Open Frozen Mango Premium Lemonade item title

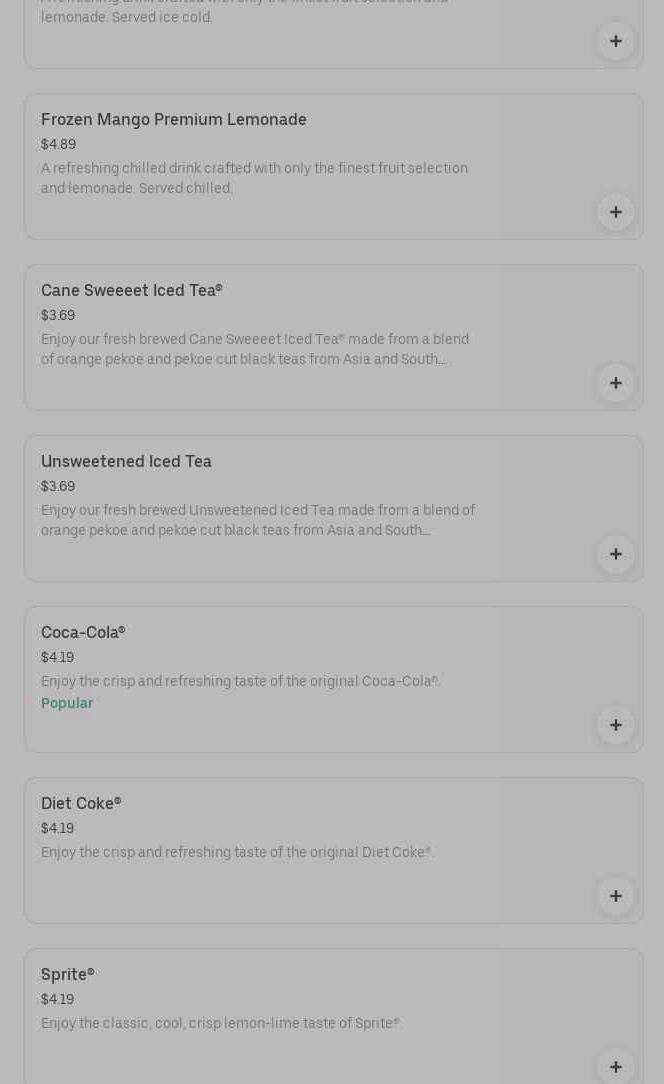[174, 120]
